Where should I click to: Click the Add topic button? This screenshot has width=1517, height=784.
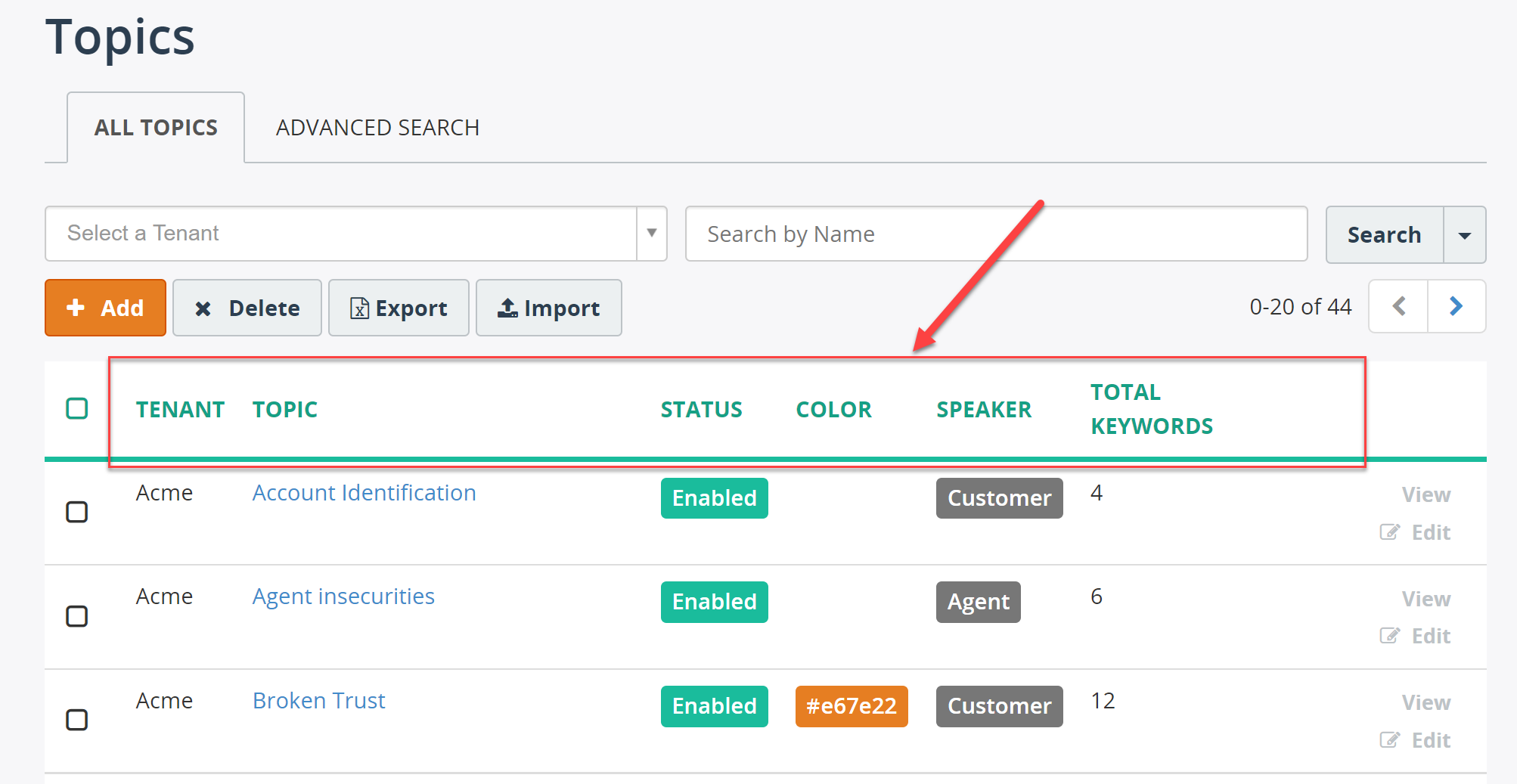105,308
